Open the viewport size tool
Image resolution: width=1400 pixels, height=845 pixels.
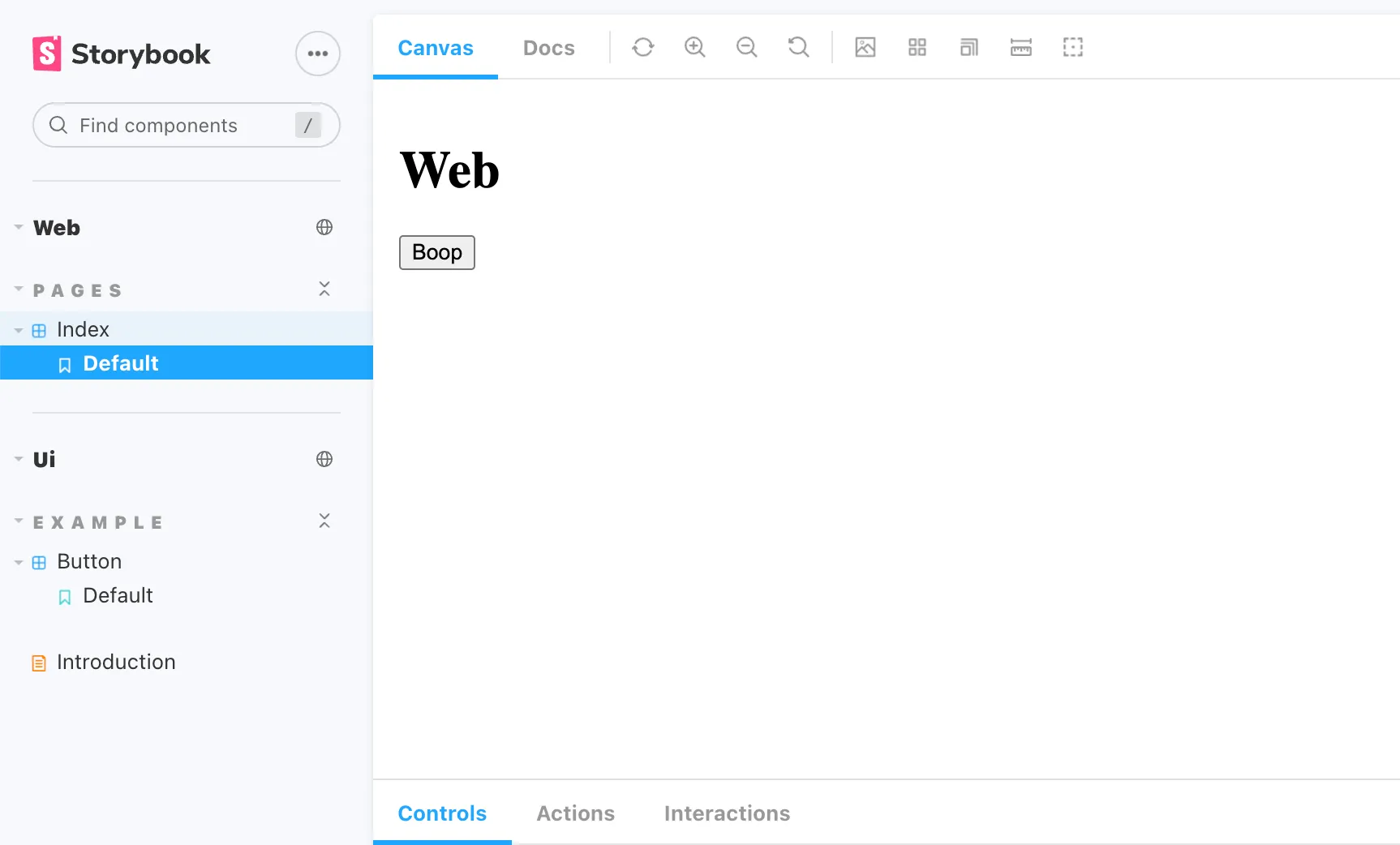pos(969,47)
